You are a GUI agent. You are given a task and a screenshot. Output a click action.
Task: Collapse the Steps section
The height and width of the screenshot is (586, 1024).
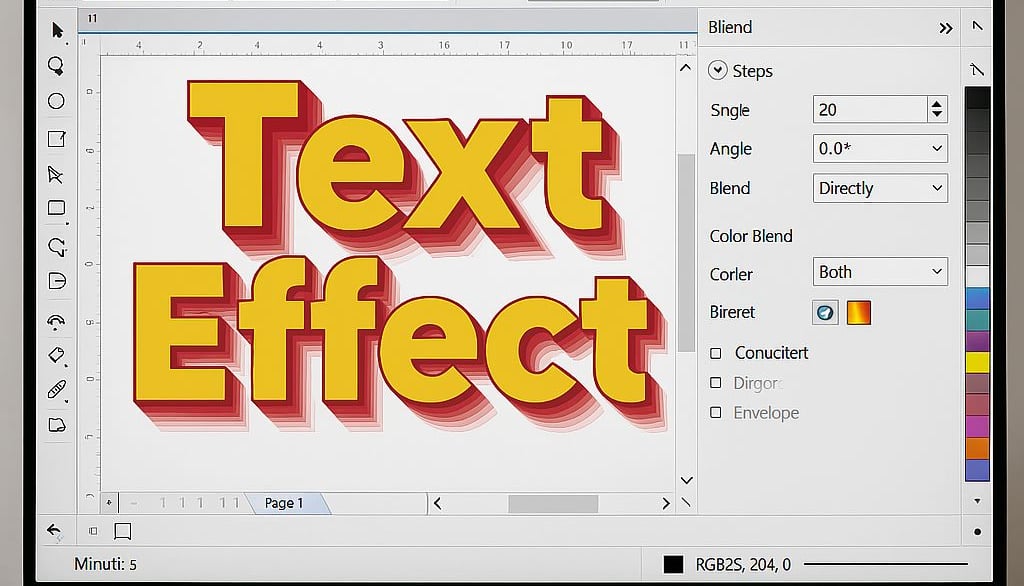point(718,70)
